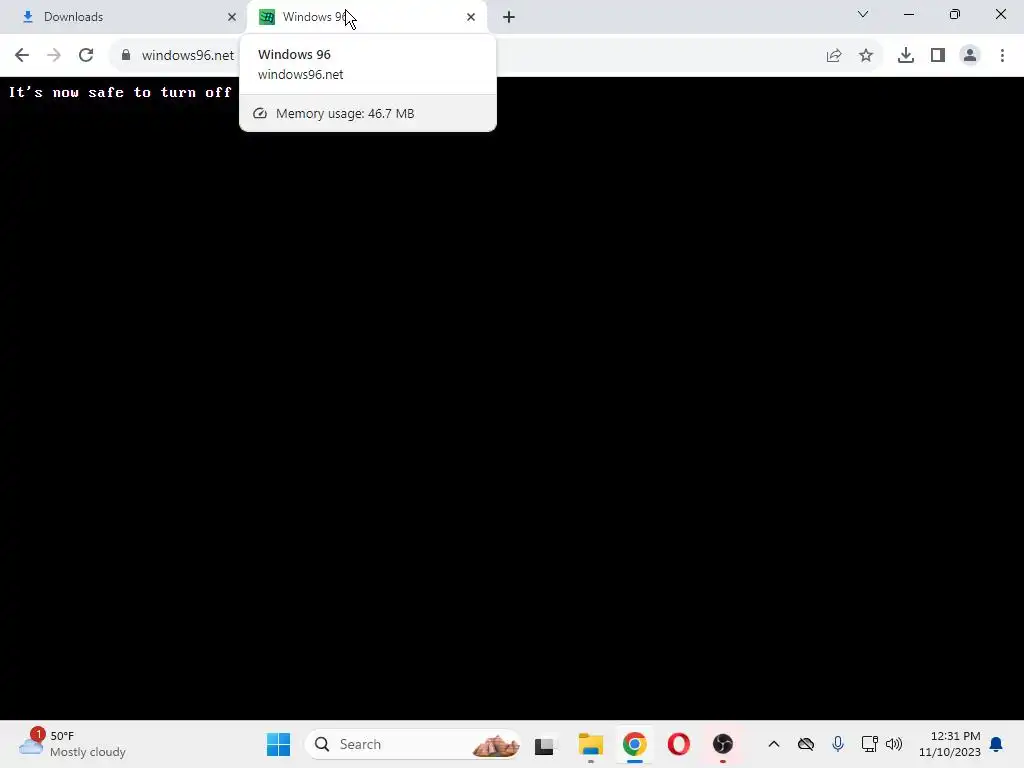Click the 'It's now safe to turn off' text
The width and height of the screenshot is (1024, 768).
(120, 92)
